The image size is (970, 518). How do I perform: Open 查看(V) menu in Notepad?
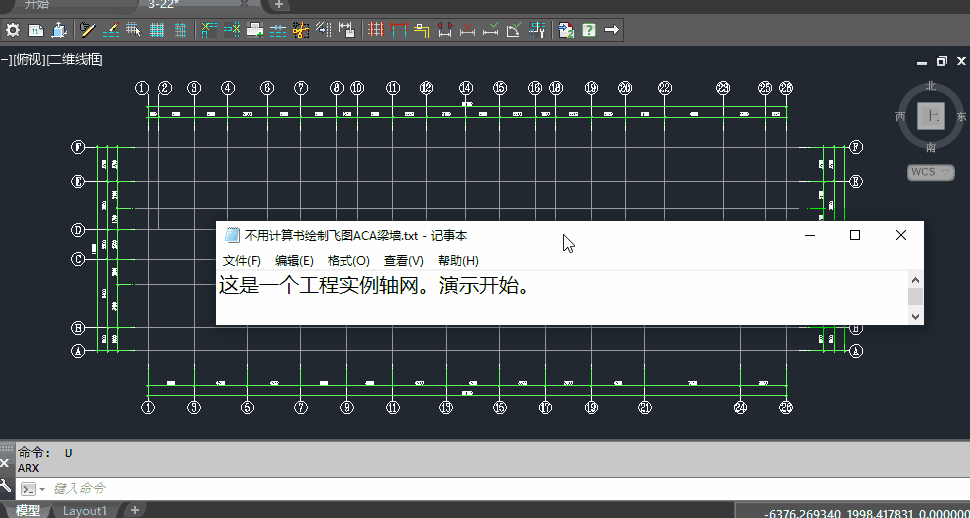(404, 261)
